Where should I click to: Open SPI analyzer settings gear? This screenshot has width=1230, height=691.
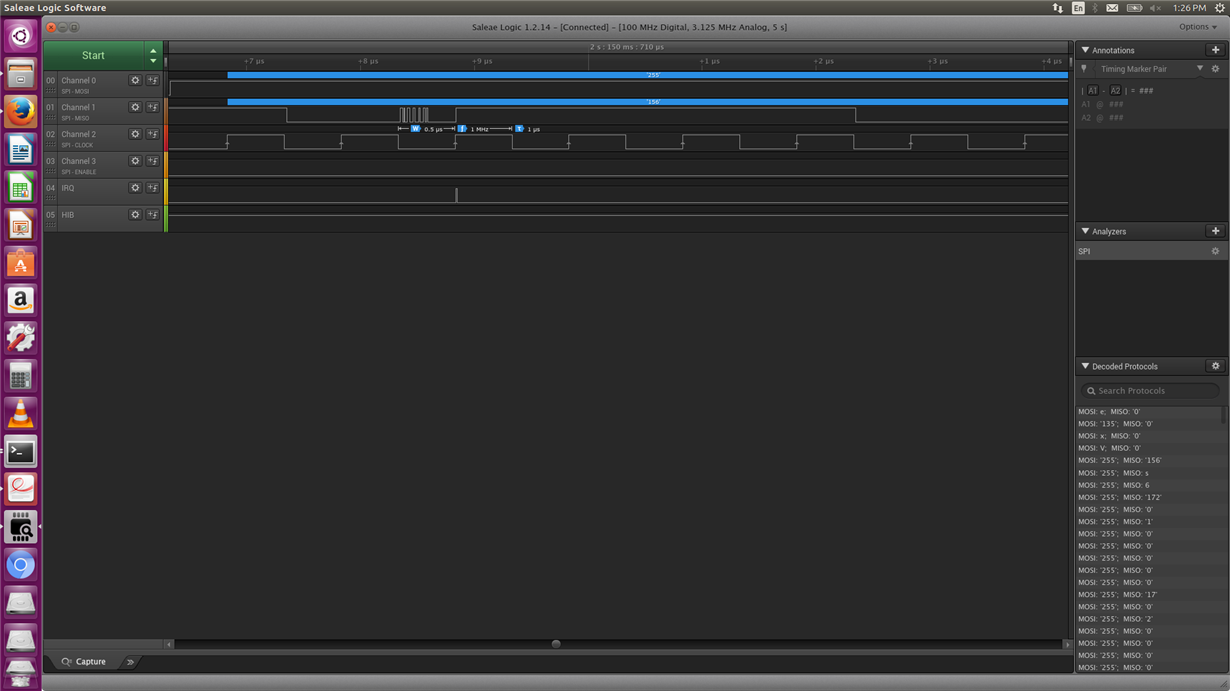tap(1215, 251)
